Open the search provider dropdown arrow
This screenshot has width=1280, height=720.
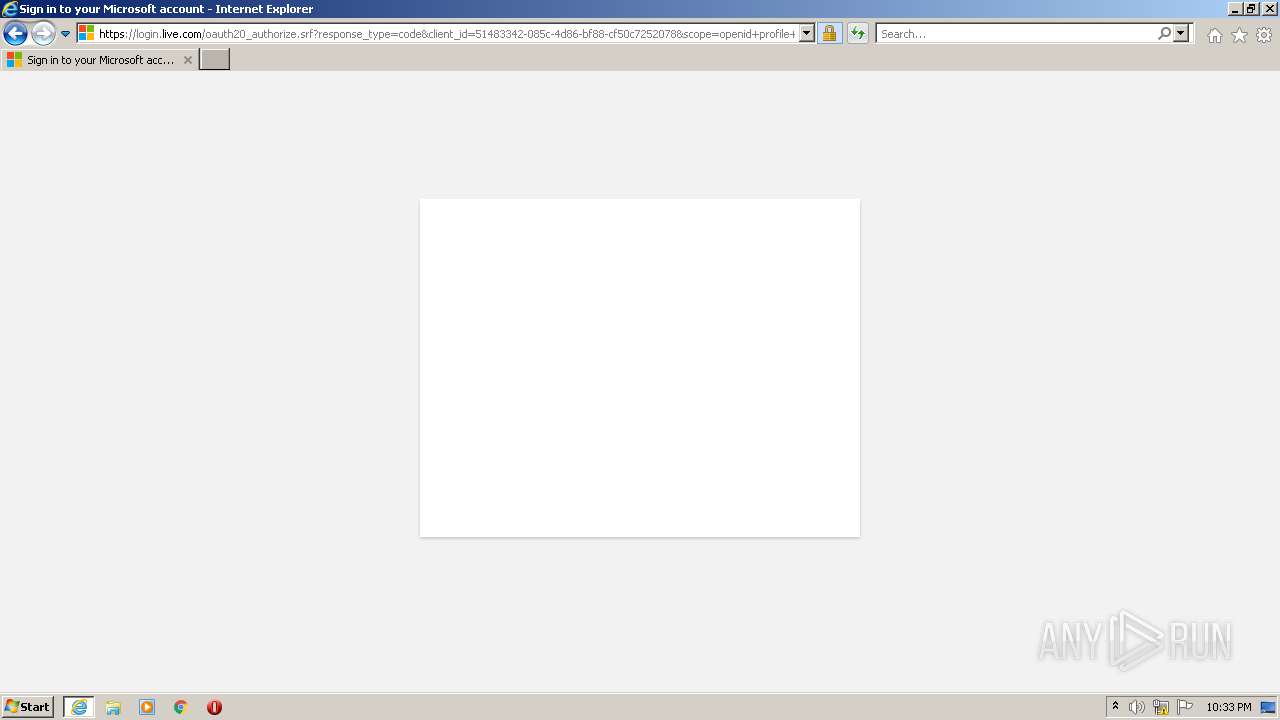click(x=1181, y=33)
